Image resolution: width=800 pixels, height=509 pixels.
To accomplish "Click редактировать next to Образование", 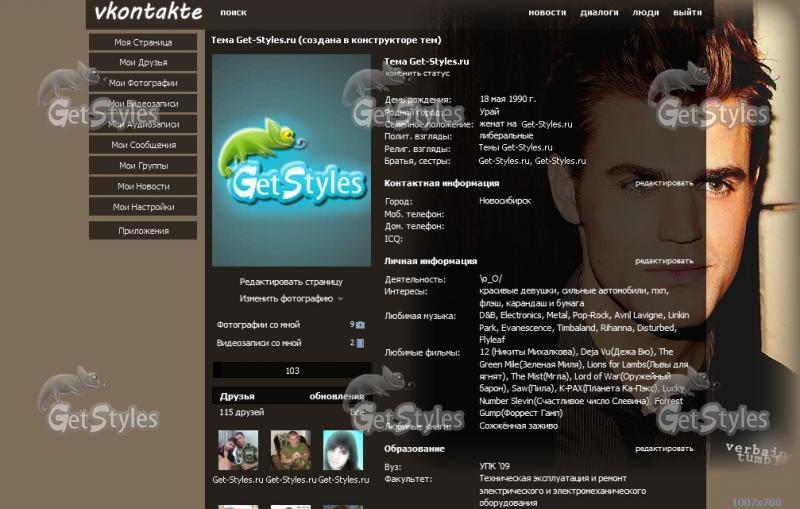I will (664, 448).
